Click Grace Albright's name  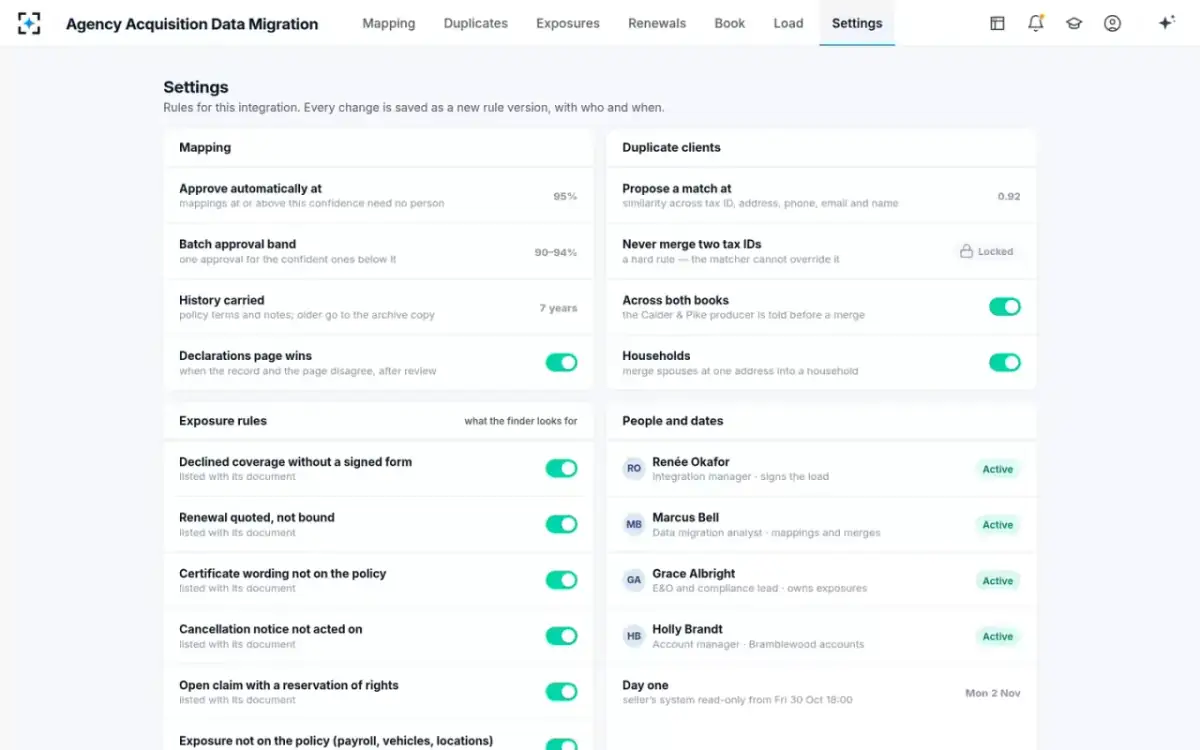coord(694,574)
